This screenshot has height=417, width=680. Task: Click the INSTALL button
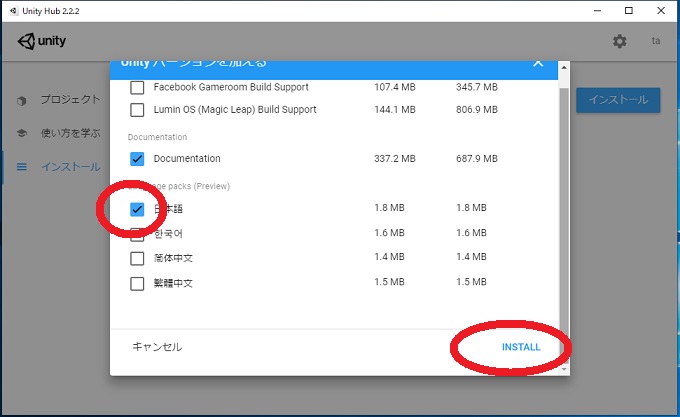[521, 347]
